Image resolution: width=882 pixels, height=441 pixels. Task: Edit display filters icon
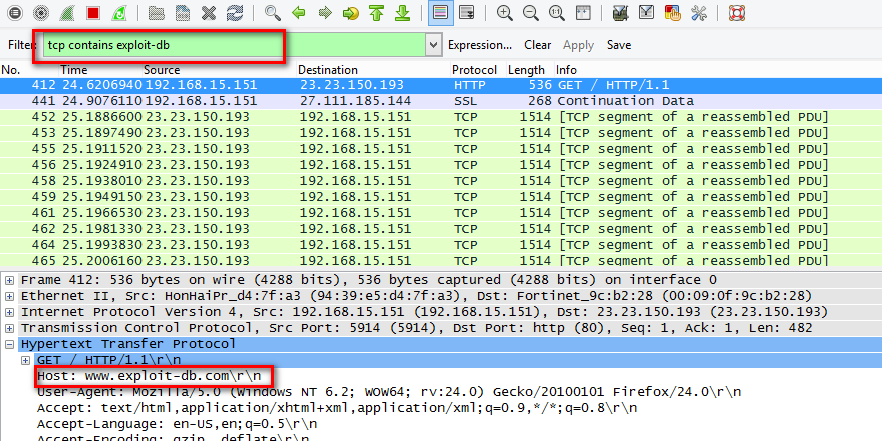click(x=646, y=12)
